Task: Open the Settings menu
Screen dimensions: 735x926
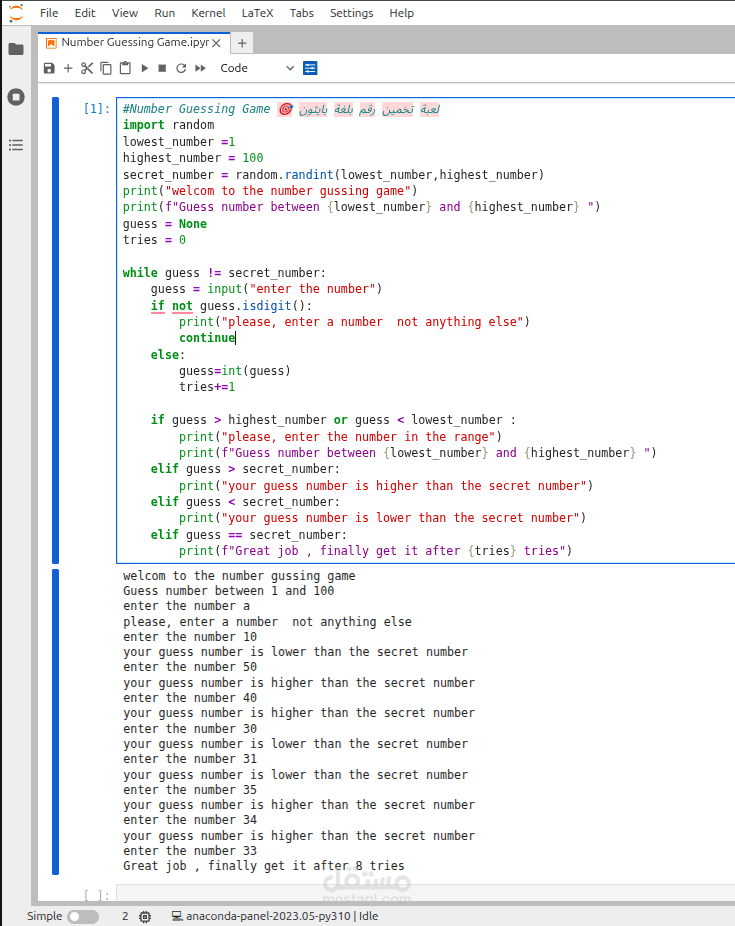Action: [351, 13]
